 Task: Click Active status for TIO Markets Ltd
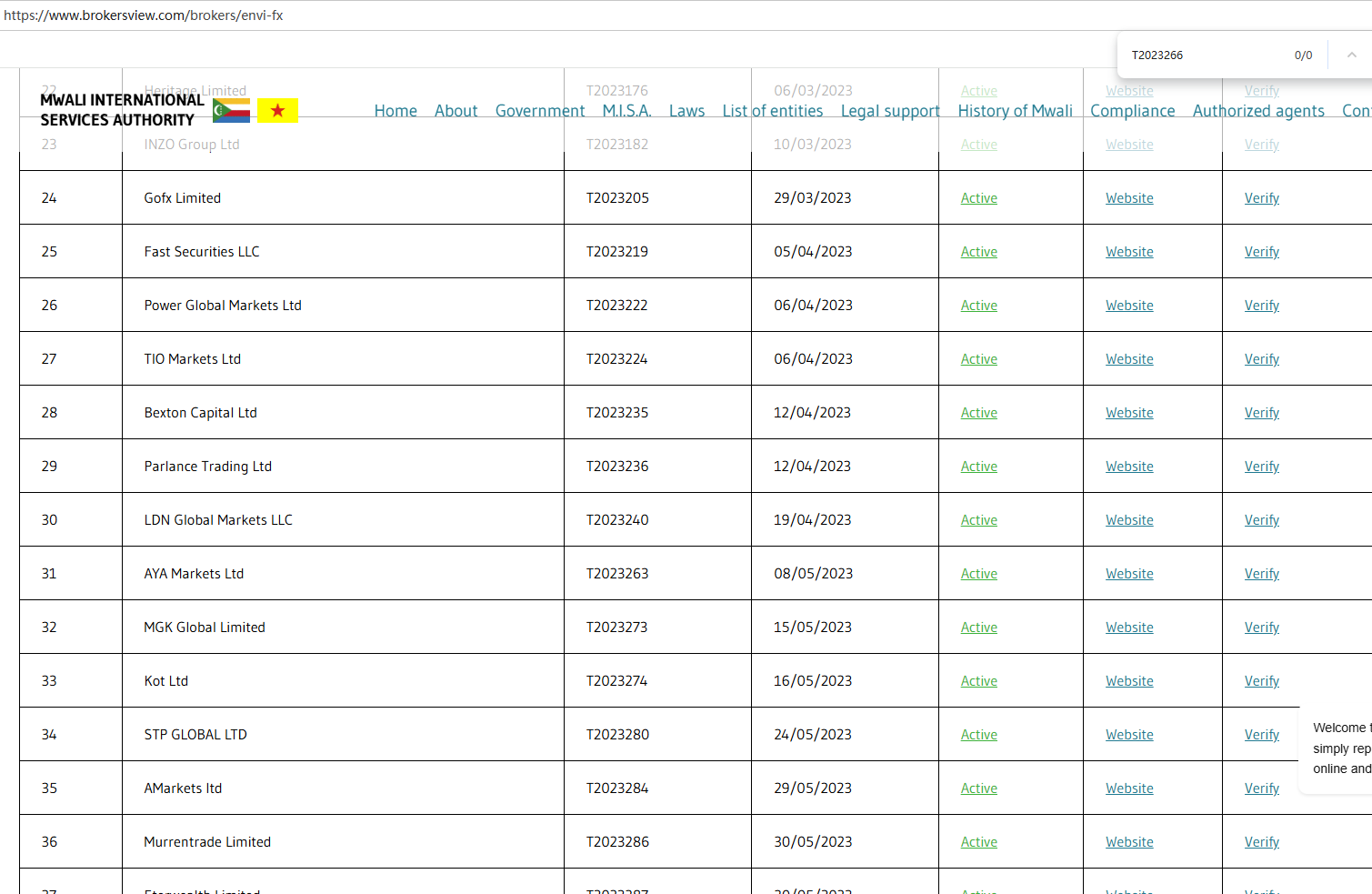(978, 359)
